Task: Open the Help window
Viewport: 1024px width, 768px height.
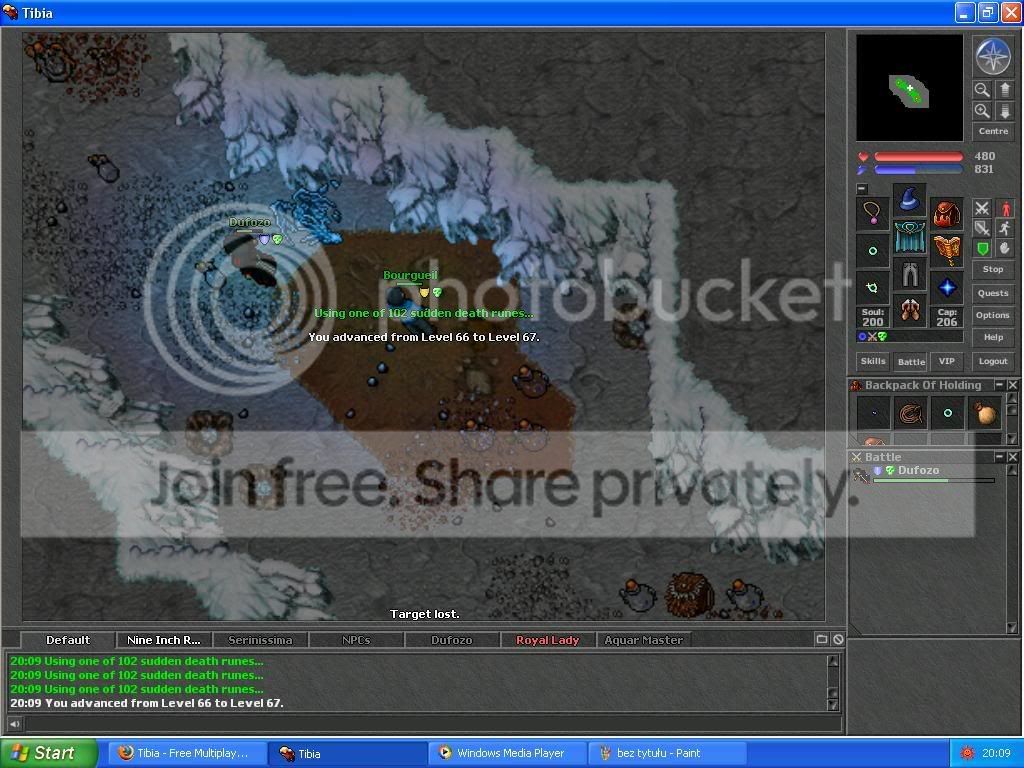Action: coord(993,337)
